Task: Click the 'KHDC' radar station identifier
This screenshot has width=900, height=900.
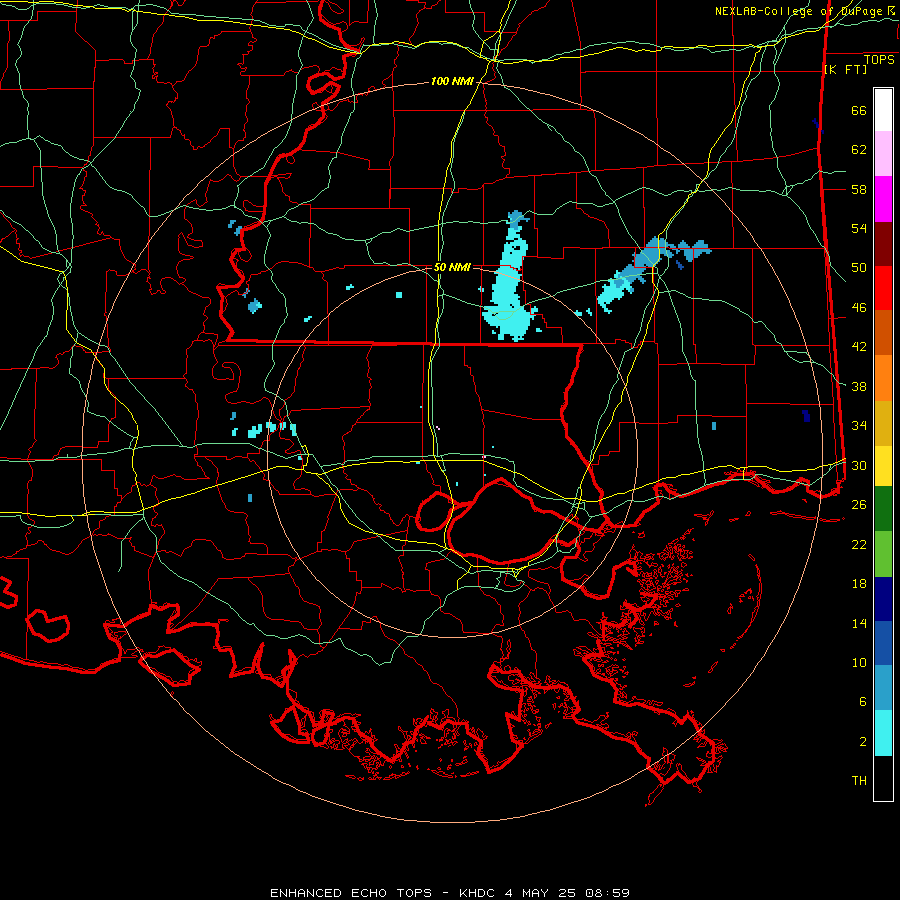Action: (x=479, y=893)
